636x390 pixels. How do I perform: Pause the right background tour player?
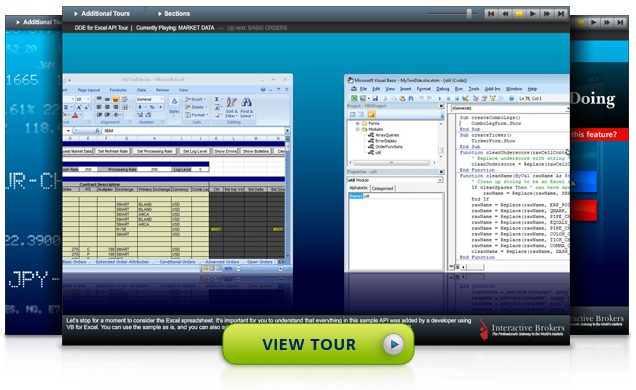[581, 22]
